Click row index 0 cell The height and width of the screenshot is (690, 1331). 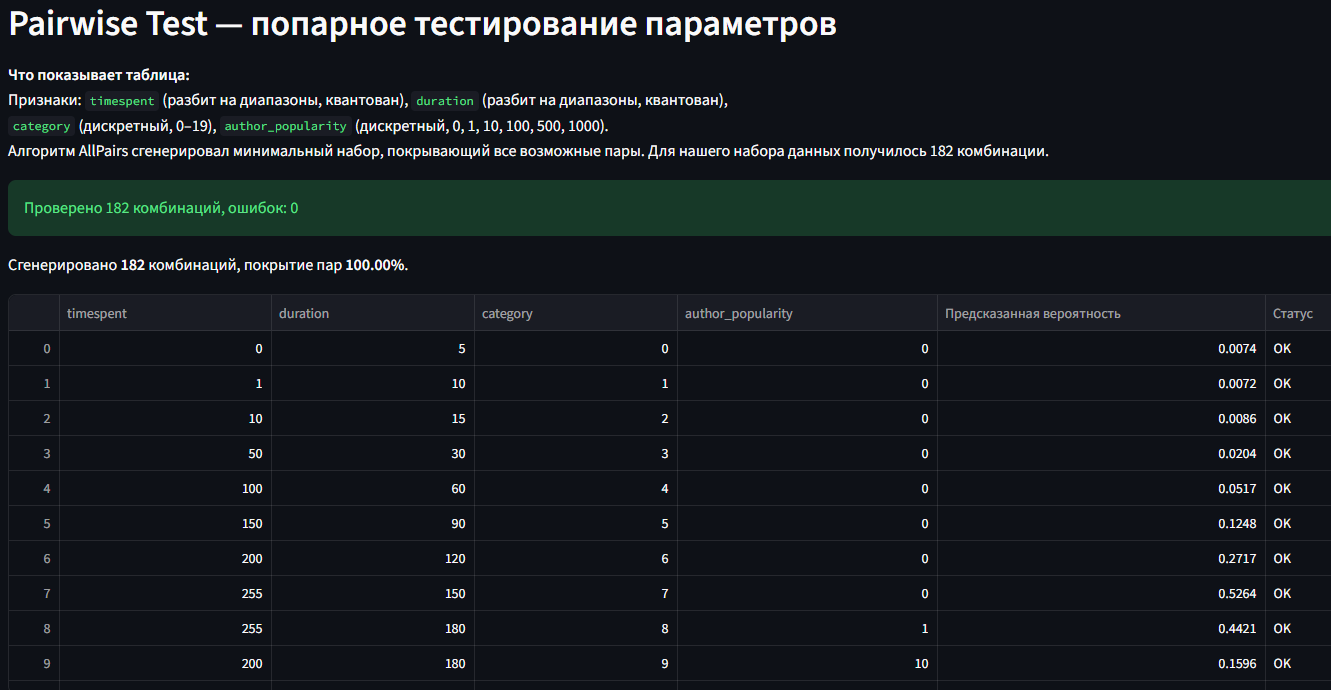point(34,348)
